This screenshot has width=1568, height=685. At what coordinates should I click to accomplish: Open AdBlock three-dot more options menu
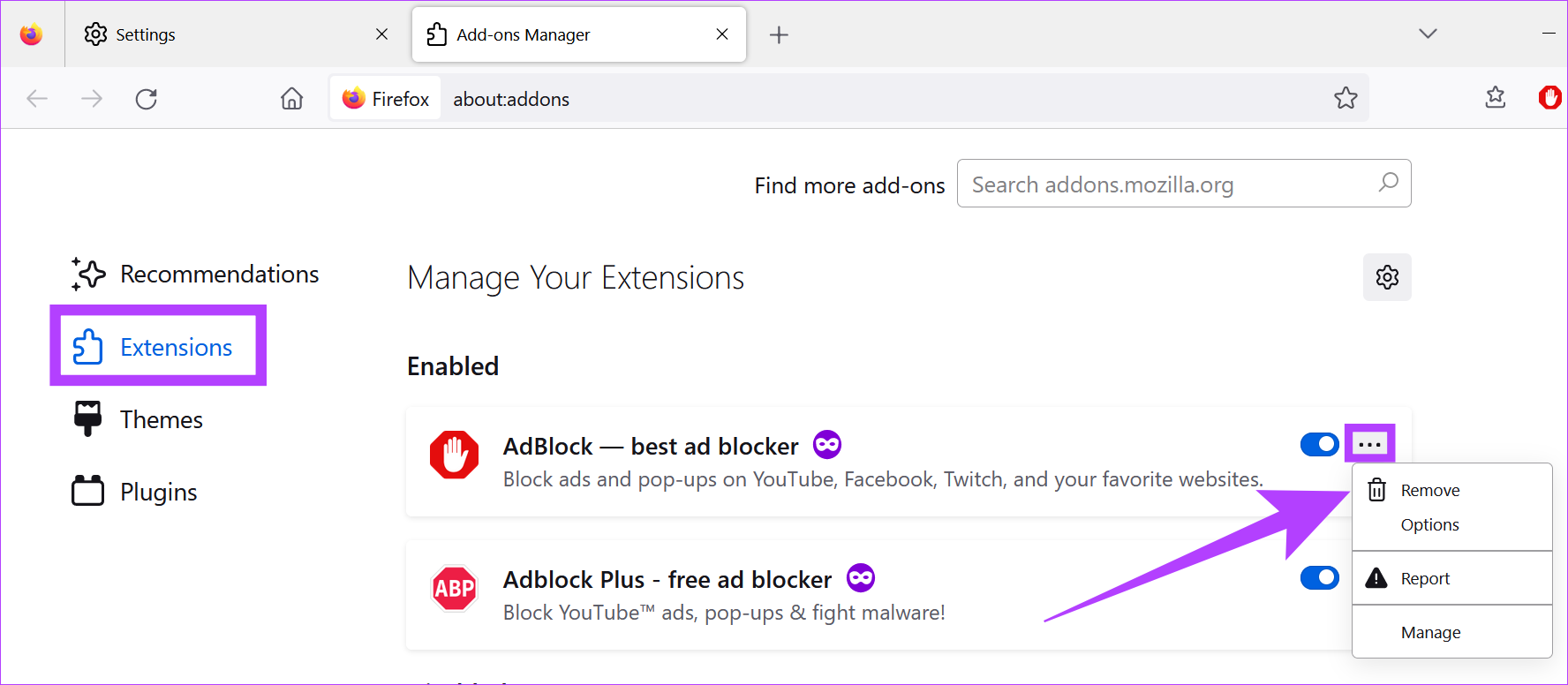point(1369,444)
